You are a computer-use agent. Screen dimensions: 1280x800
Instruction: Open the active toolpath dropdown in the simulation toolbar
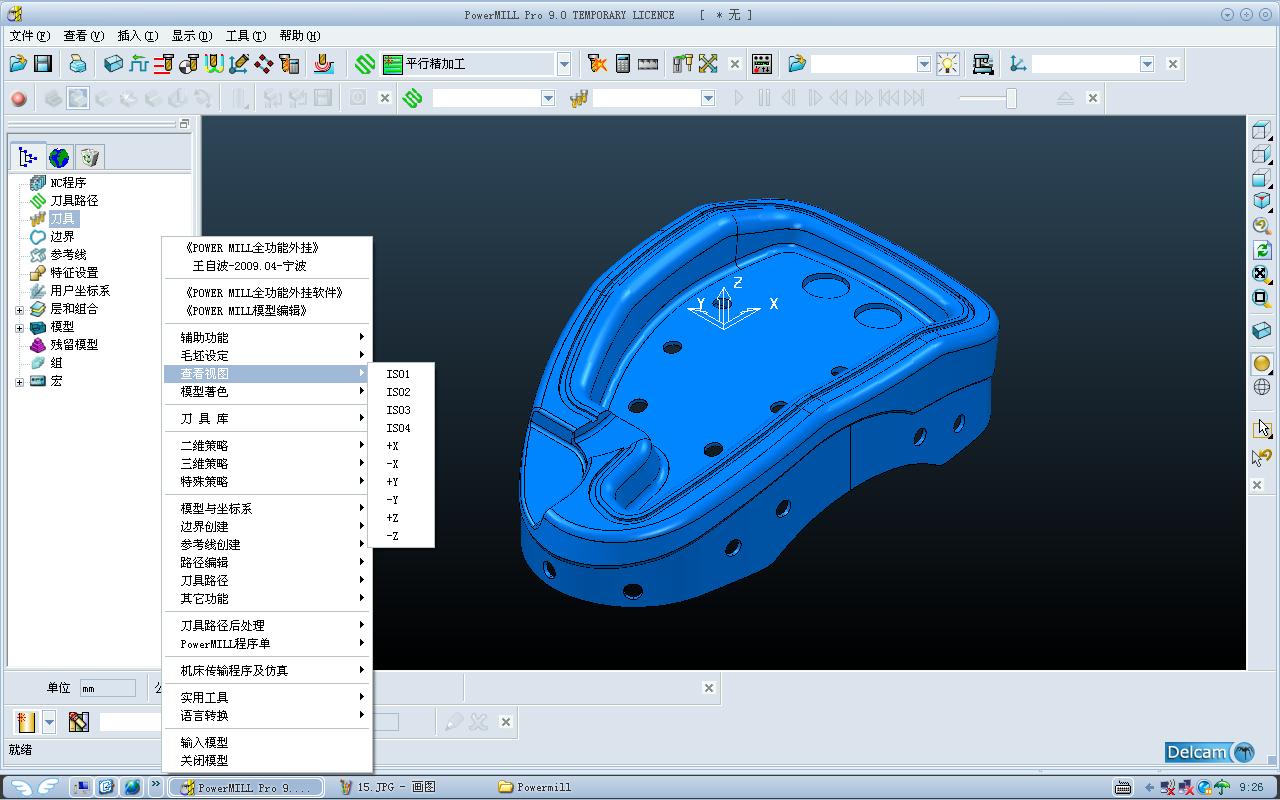pyautogui.click(x=548, y=98)
